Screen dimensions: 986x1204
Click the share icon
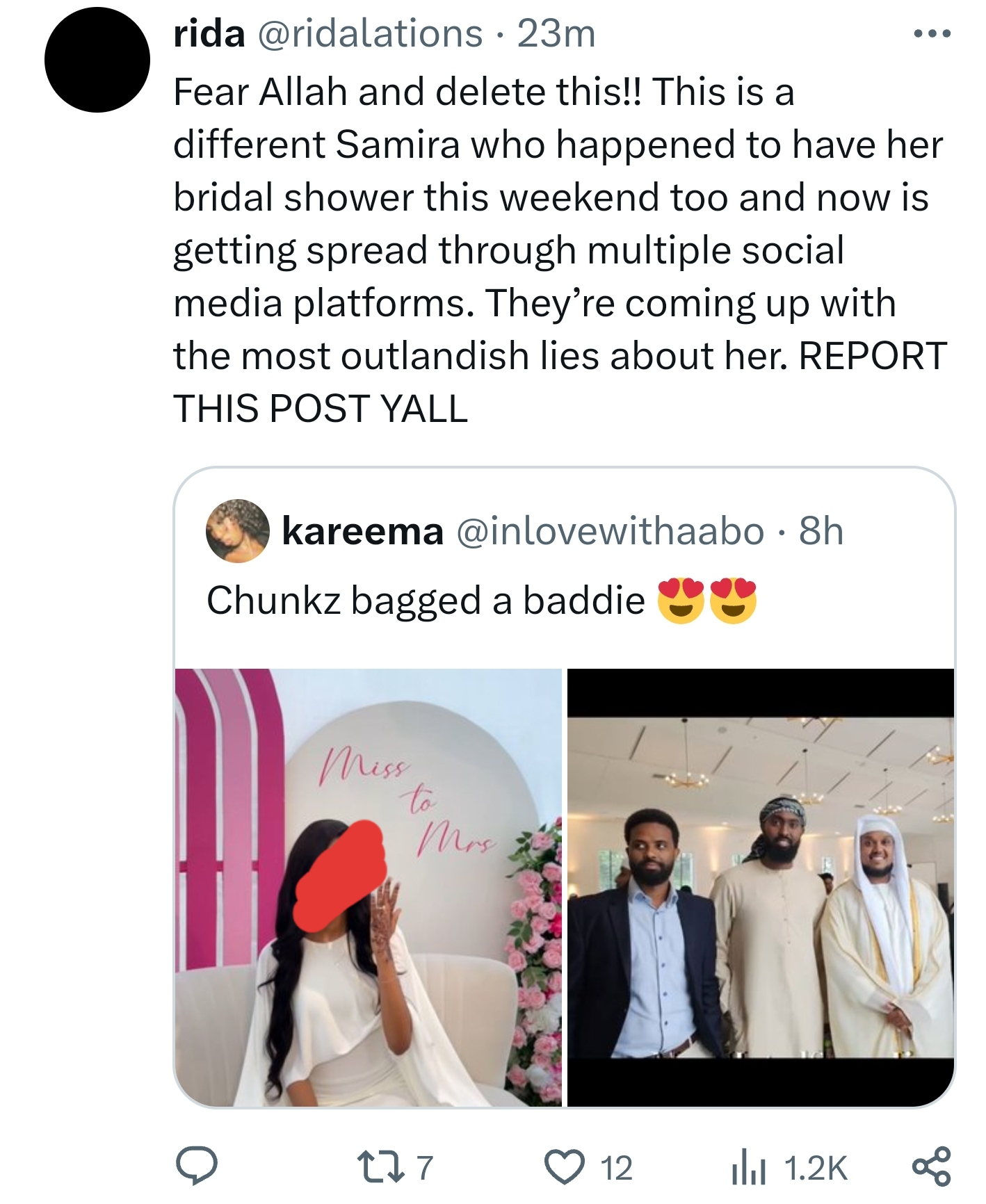click(x=931, y=1167)
